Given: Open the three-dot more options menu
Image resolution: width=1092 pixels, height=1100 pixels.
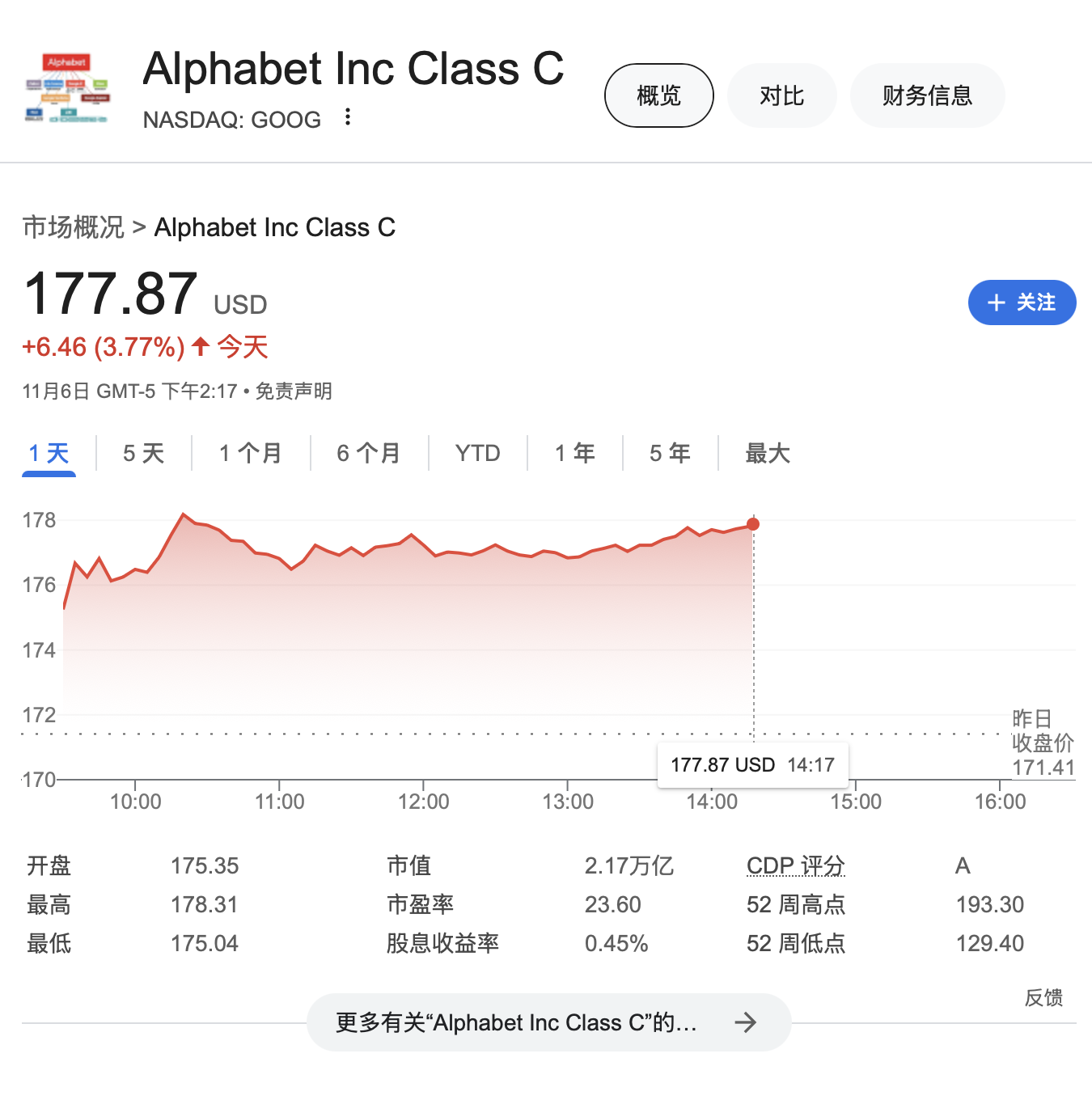Looking at the screenshot, I should (x=348, y=117).
